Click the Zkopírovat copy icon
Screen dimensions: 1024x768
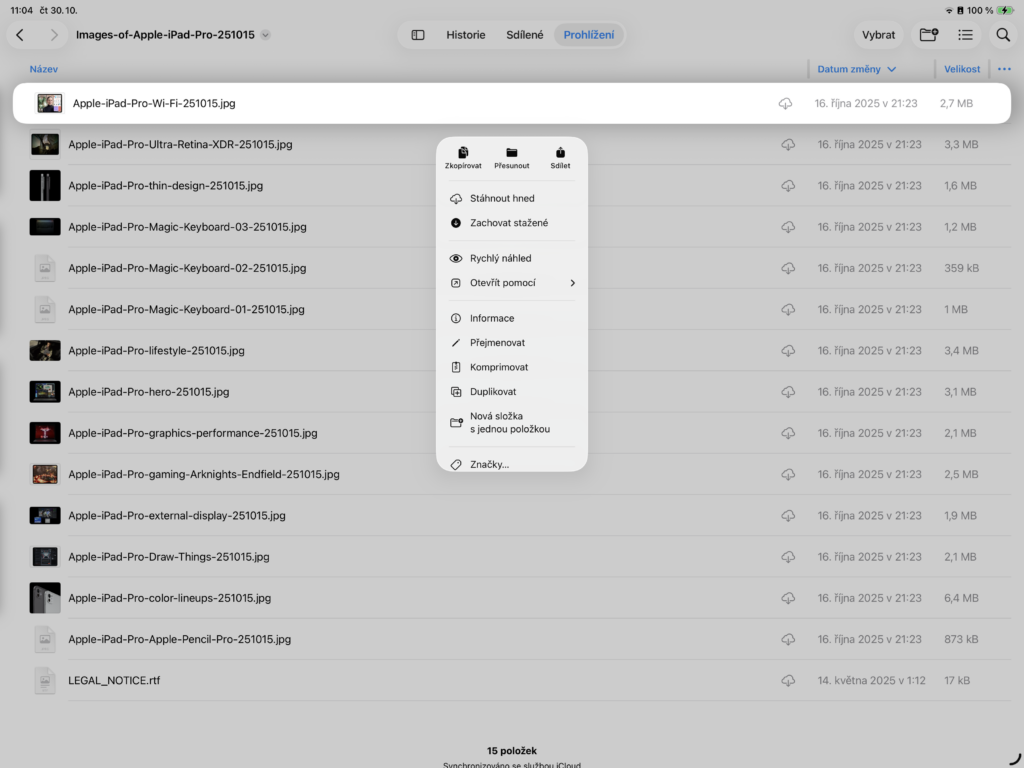[x=463, y=153]
